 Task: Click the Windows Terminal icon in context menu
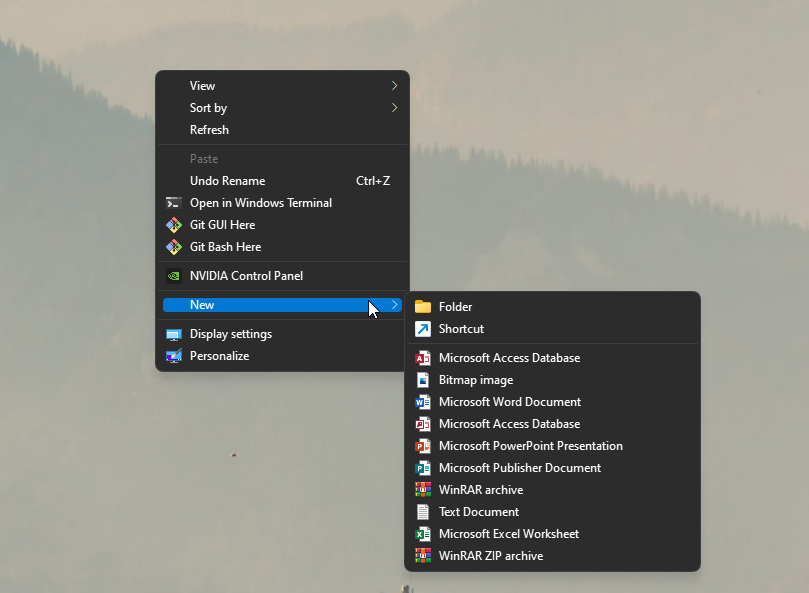point(174,203)
